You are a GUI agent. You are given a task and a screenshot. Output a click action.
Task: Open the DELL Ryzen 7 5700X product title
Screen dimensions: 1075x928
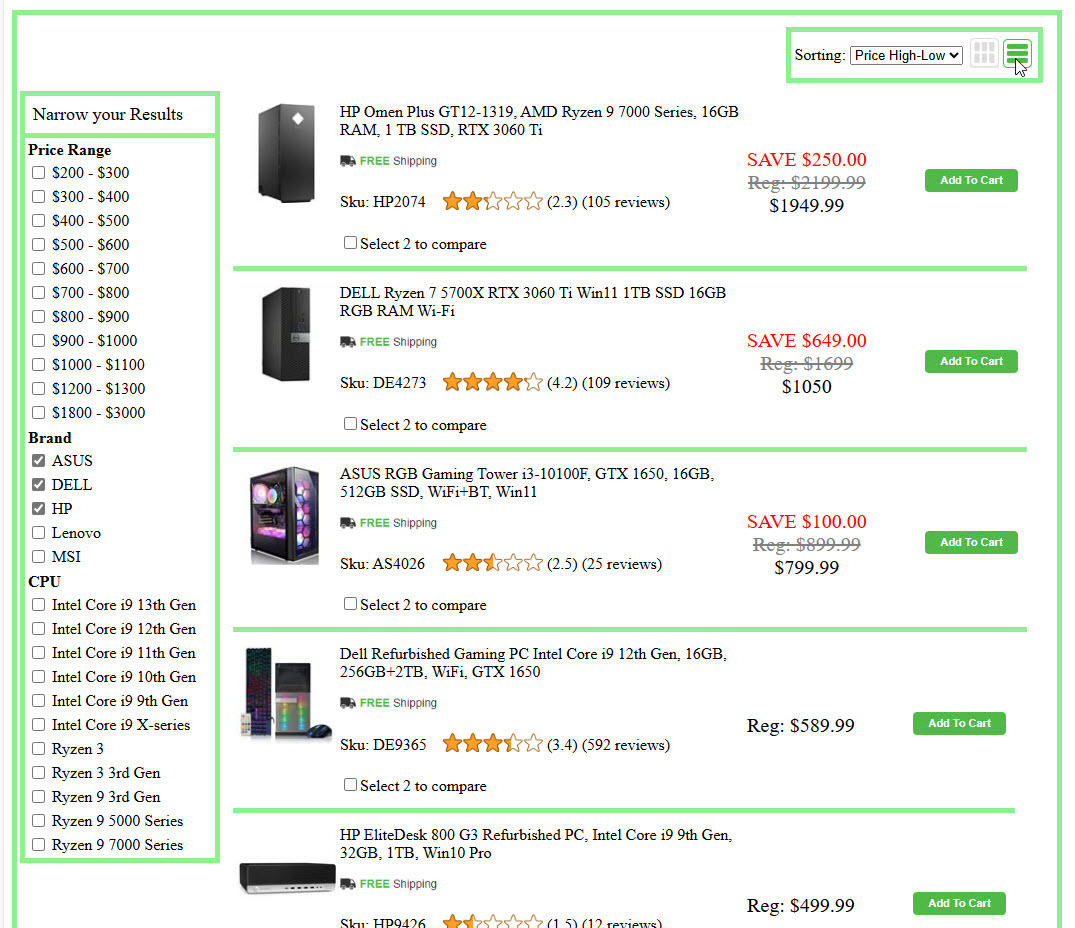pos(532,302)
